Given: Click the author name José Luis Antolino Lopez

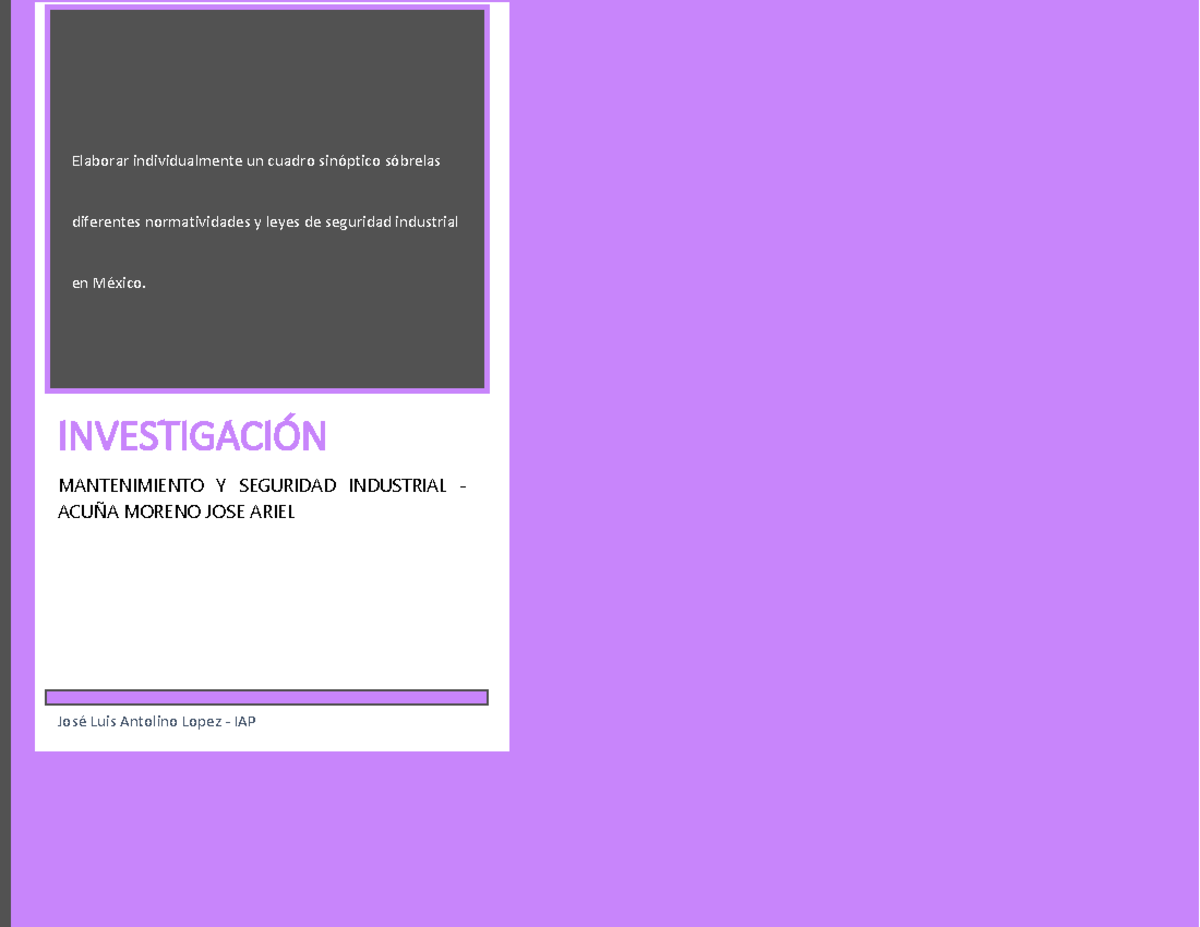Looking at the screenshot, I should tap(141, 721).
